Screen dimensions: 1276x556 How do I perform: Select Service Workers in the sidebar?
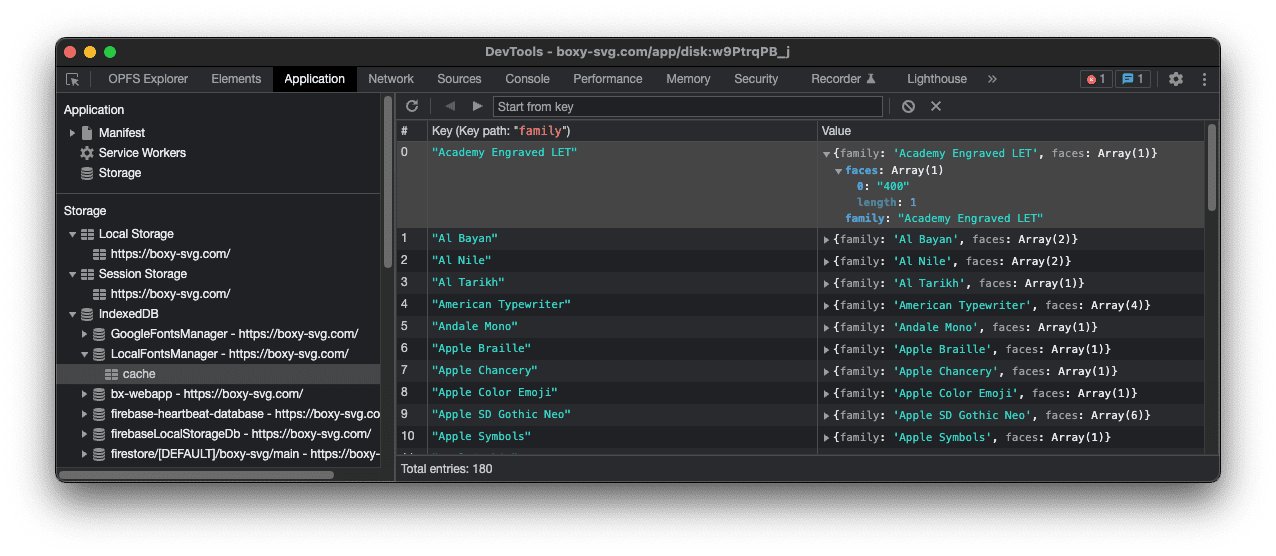point(142,153)
